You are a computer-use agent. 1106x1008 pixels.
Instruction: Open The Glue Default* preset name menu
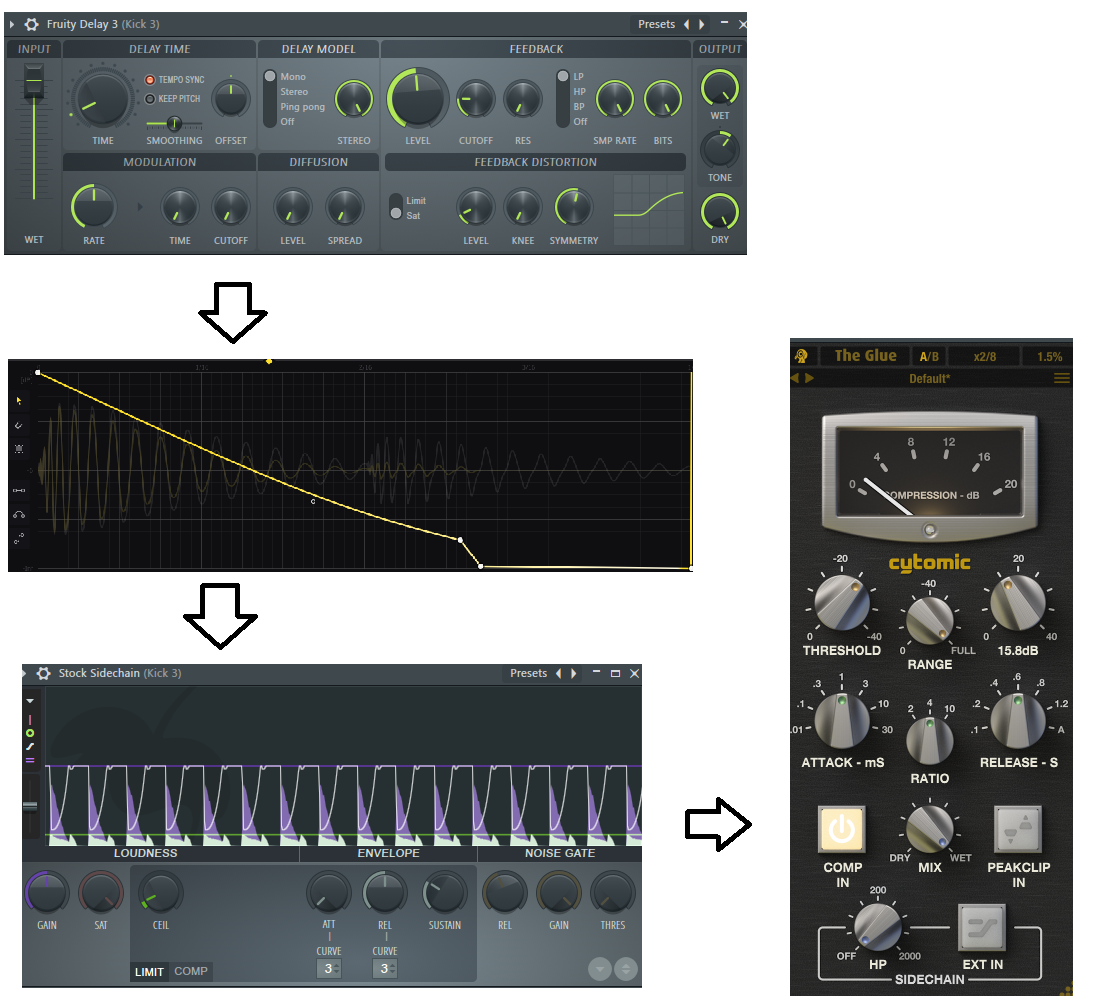pos(929,379)
